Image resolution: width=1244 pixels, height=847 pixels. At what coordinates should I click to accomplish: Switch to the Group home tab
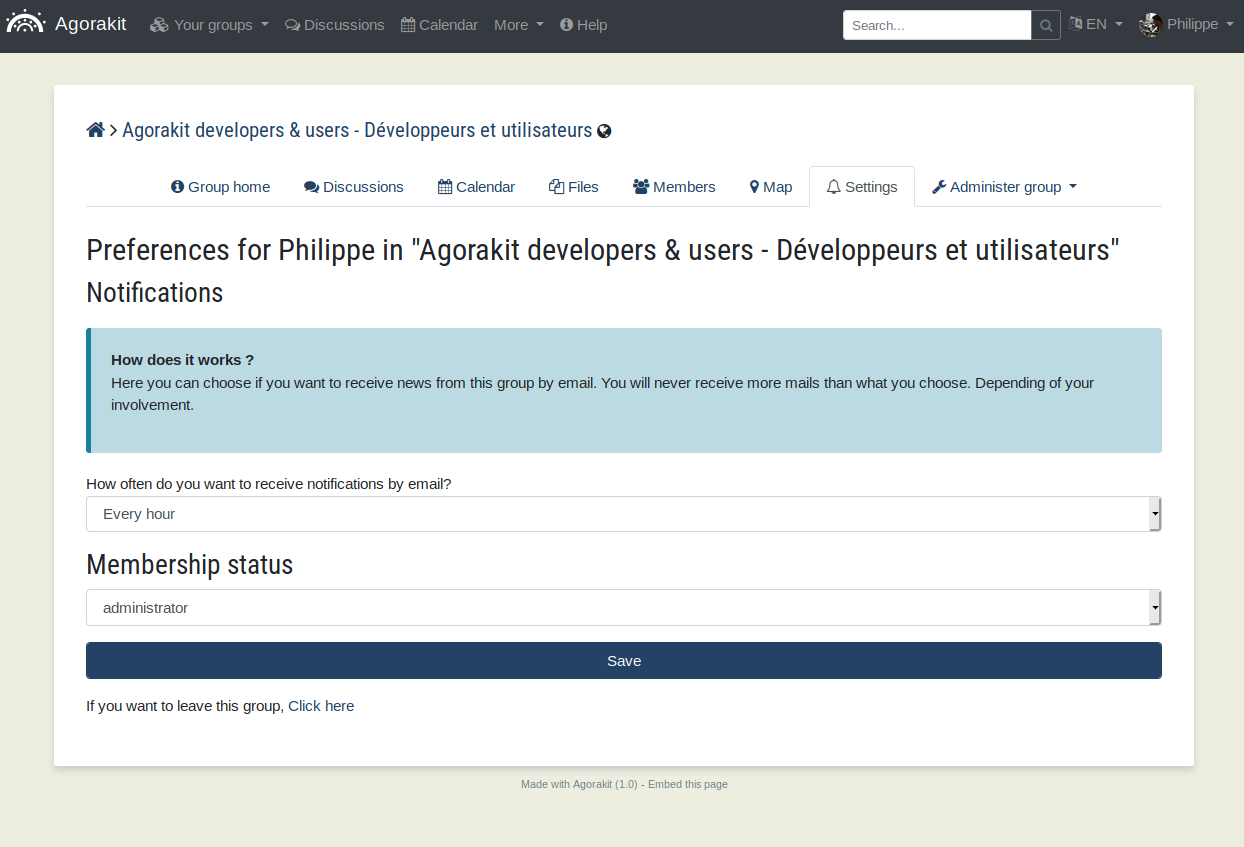click(x=221, y=187)
